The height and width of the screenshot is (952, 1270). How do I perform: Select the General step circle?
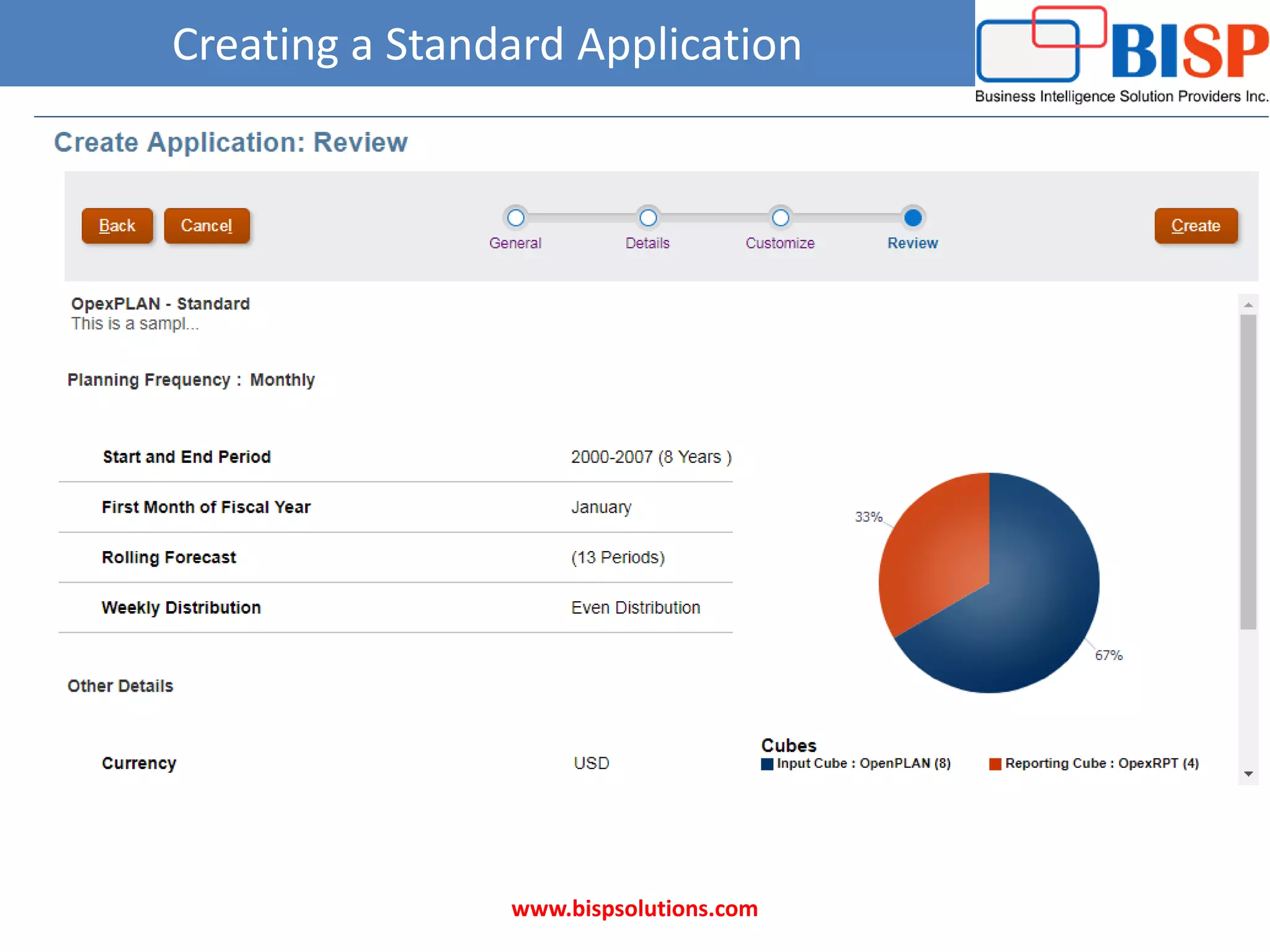(x=515, y=218)
